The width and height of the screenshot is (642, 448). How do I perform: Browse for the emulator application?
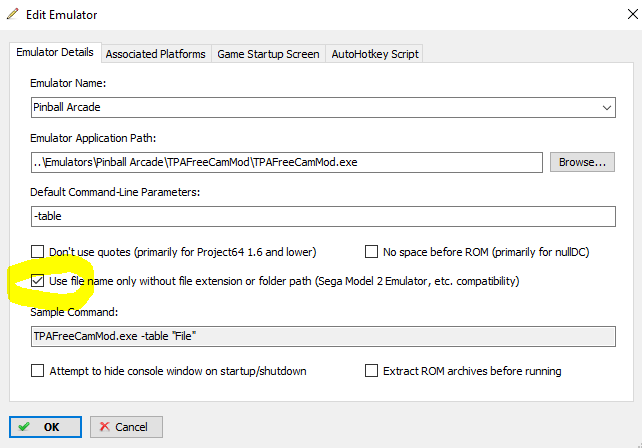pos(582,162)
